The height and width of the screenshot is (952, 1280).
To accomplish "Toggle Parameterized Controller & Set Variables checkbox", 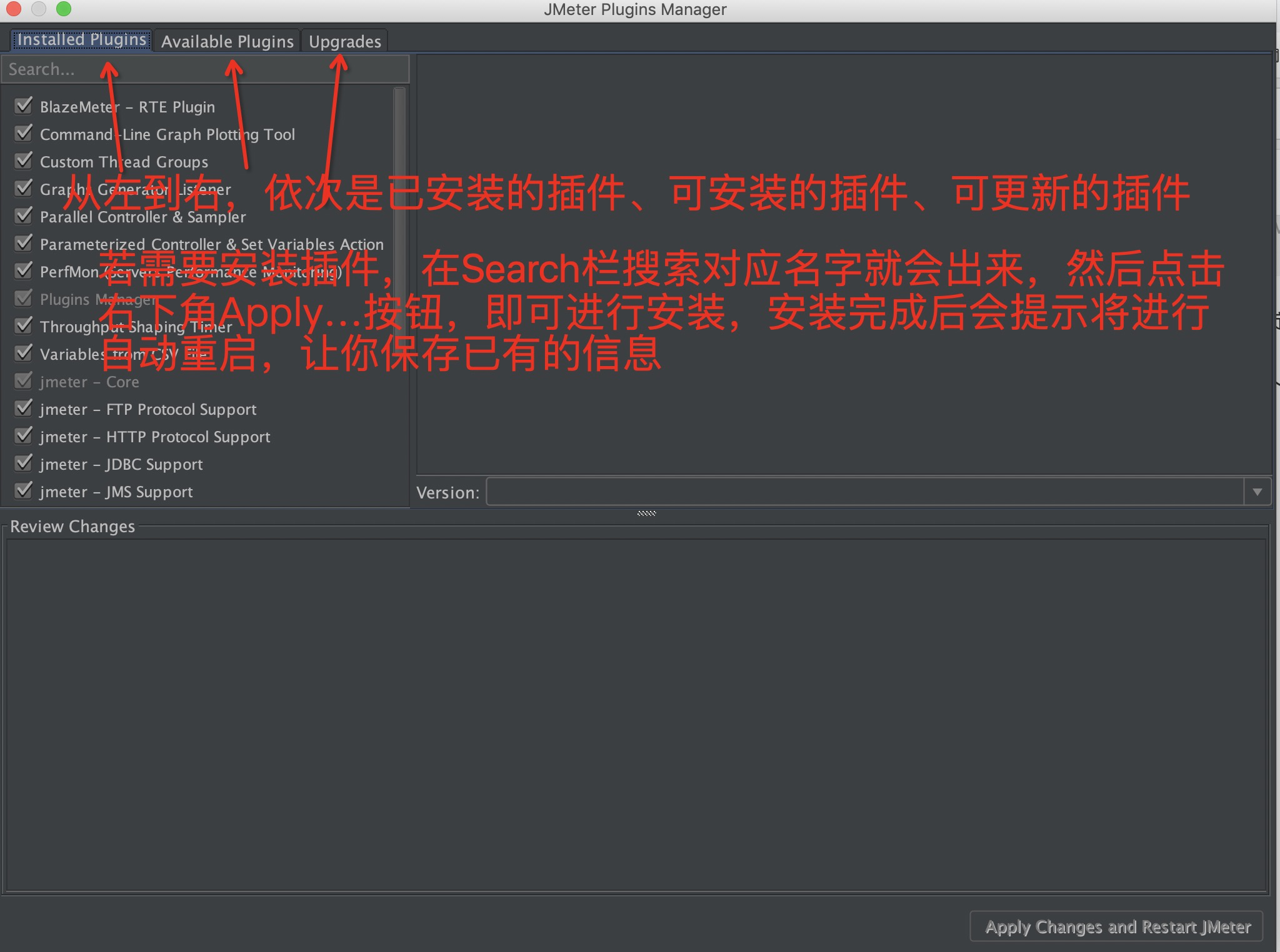I will point(24,243).
